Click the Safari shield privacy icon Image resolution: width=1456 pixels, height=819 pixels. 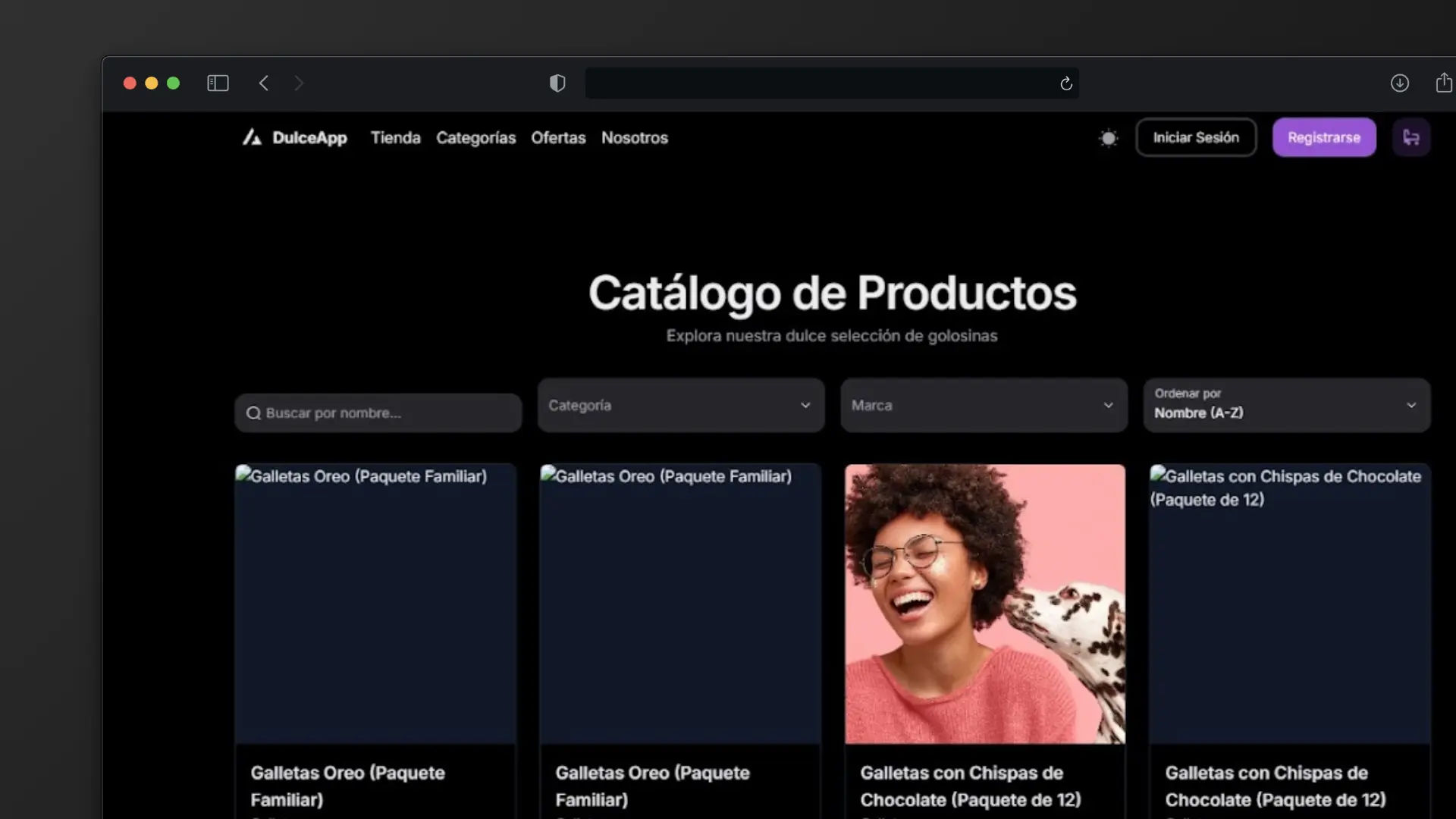(x=557, y=83)
